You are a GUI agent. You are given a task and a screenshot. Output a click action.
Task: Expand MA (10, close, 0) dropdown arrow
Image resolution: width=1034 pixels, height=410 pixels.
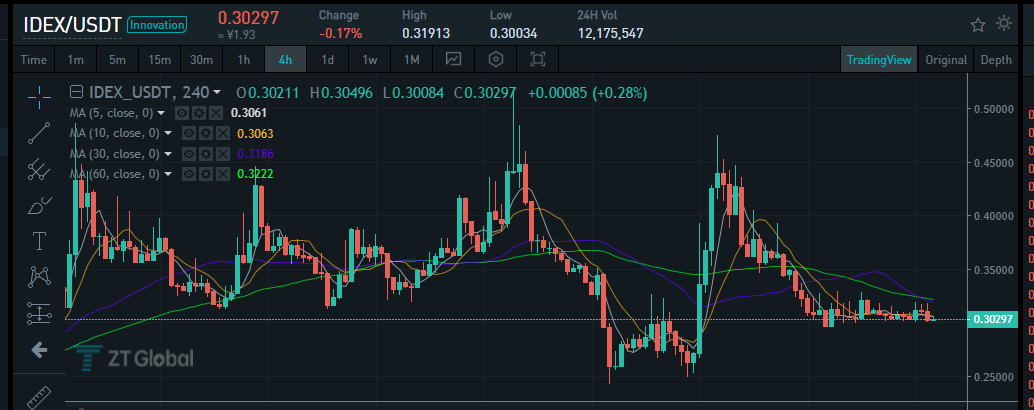168,133
